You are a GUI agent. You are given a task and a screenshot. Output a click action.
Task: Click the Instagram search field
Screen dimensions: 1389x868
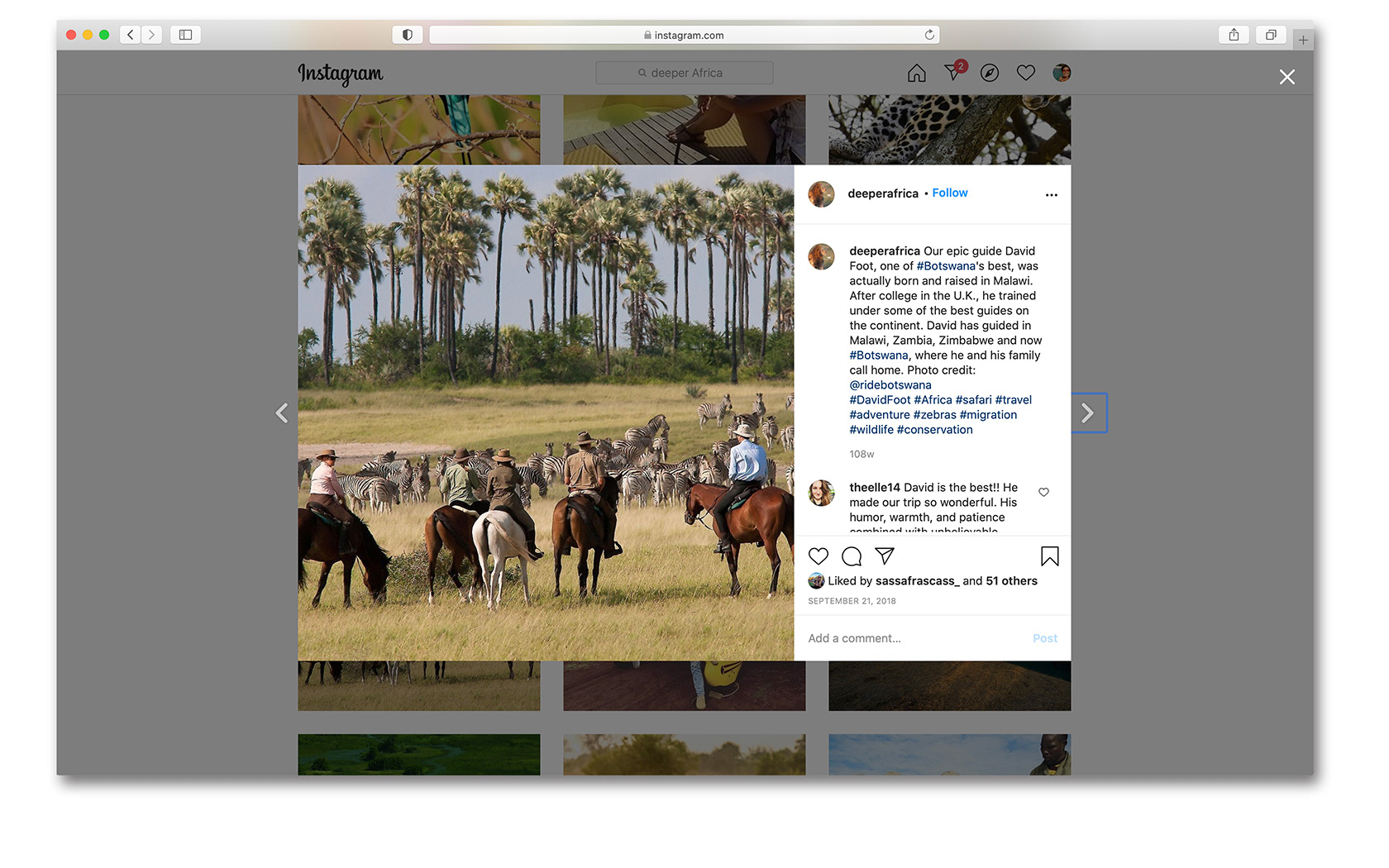click(x=685, y=73)
